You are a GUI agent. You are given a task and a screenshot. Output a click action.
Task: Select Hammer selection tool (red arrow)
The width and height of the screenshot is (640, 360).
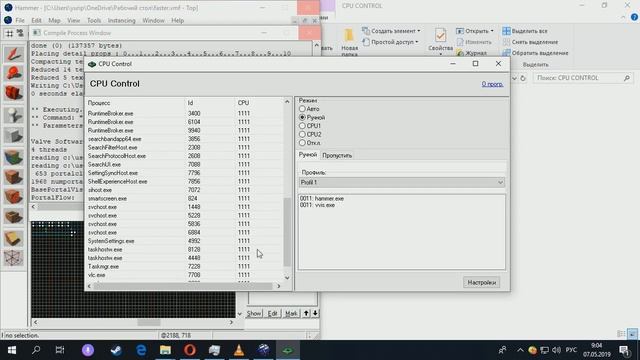click(13, 54)
